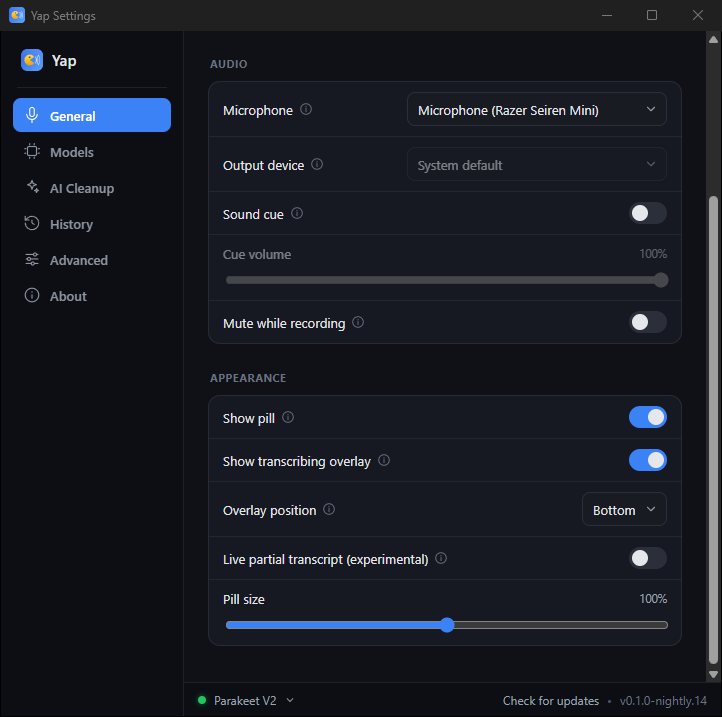The image size is (722, 717).
Task: Click the Models chip icon
Action: coord(32,152)
